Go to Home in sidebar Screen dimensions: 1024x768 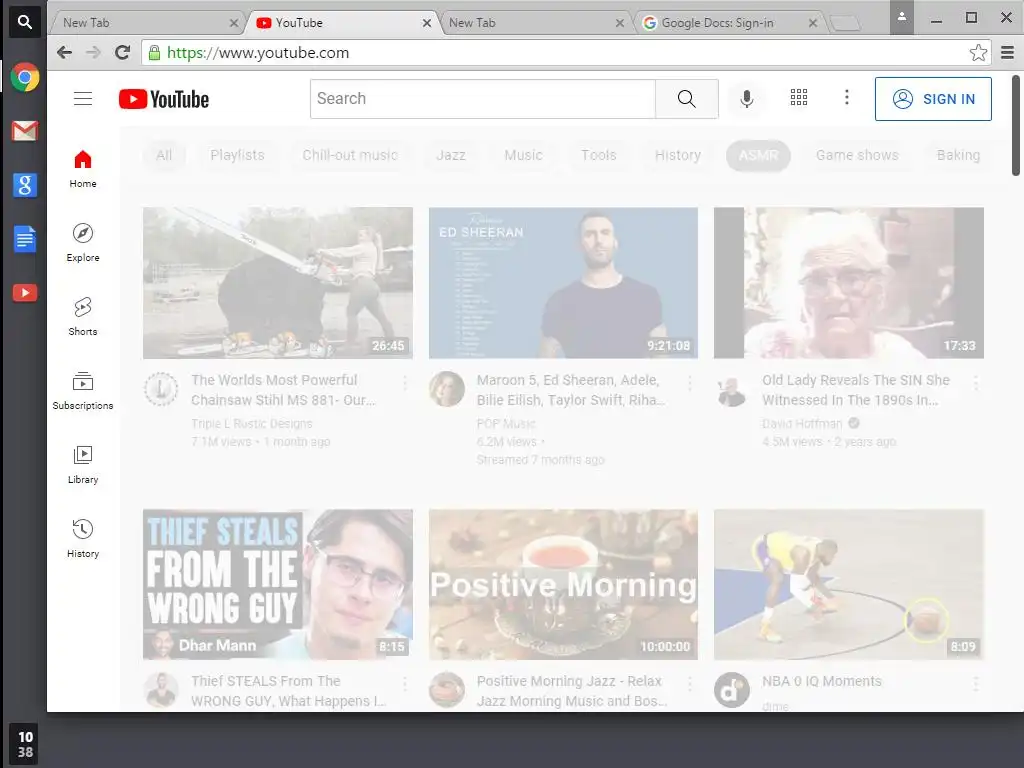pos(83,168)
